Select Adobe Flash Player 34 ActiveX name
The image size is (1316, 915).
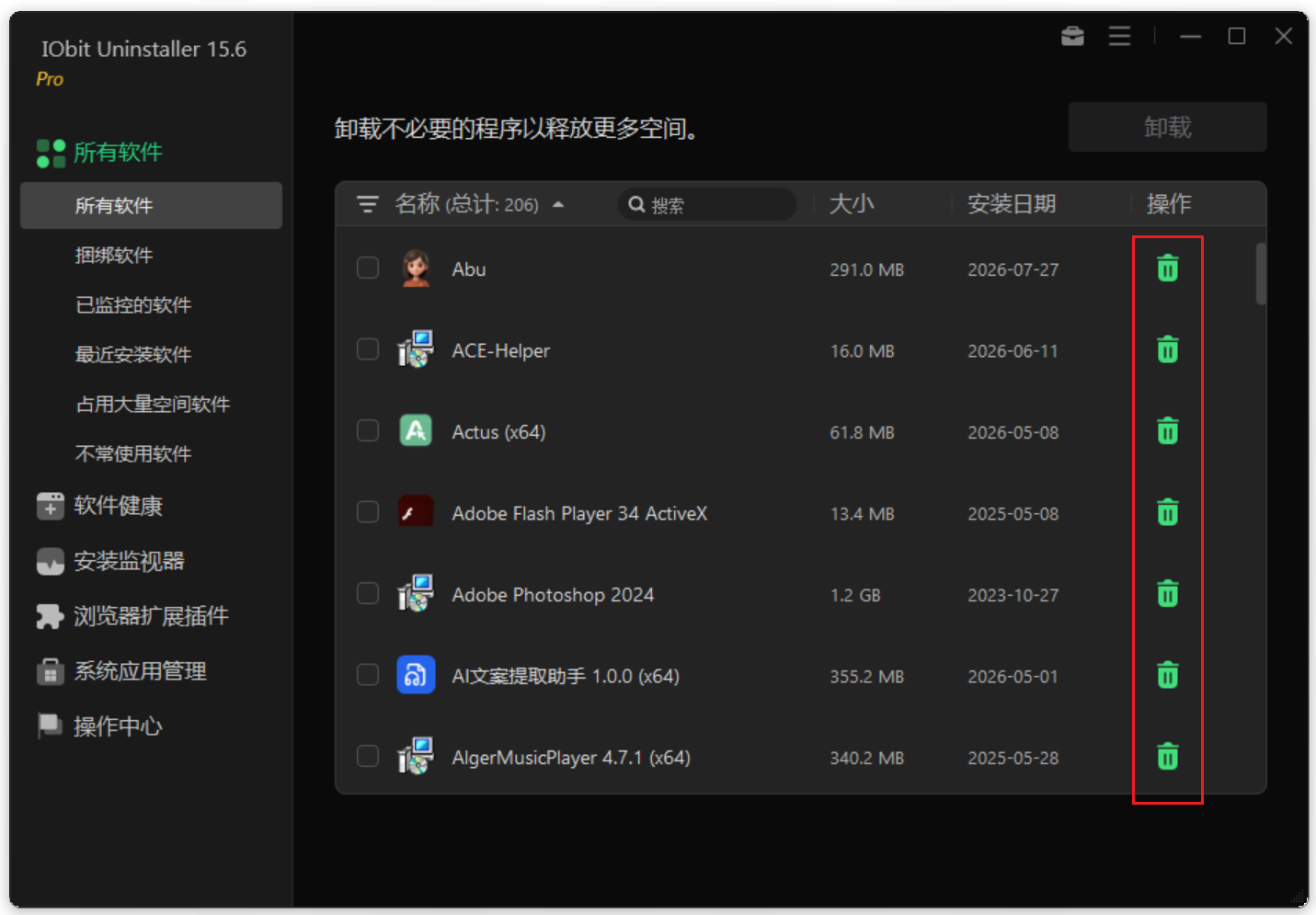[579, 513]
